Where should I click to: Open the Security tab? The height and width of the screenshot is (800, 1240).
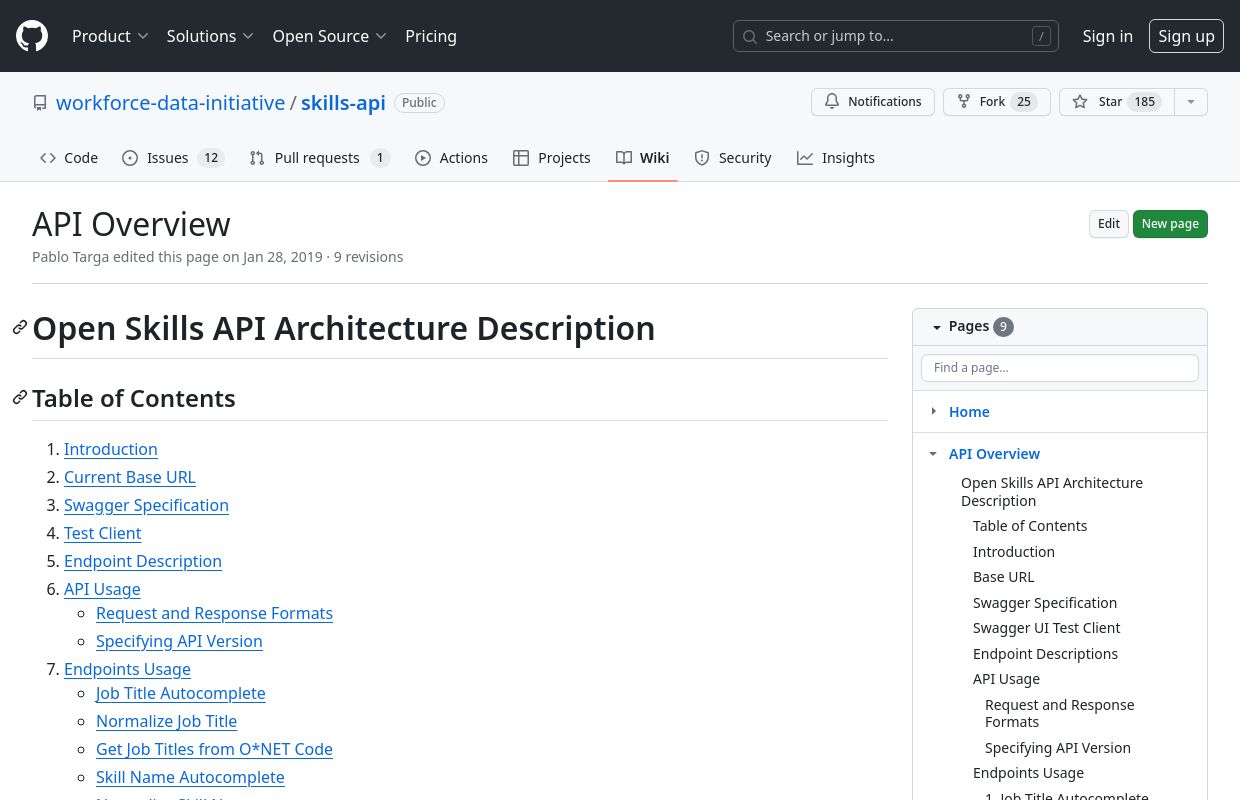pos(733,158)
